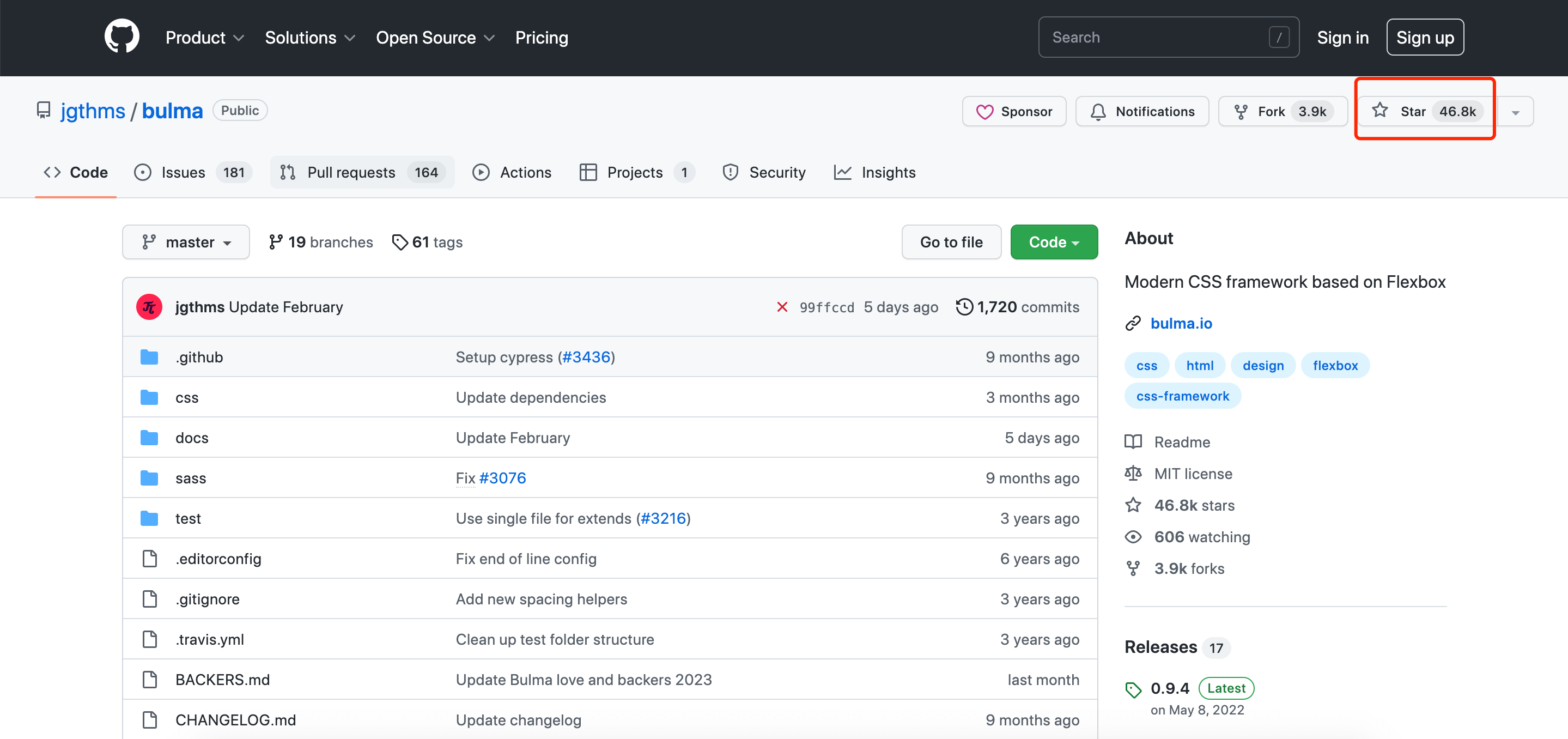
Task: Click the .github folder icon
Action: click(x=149, y=357)
